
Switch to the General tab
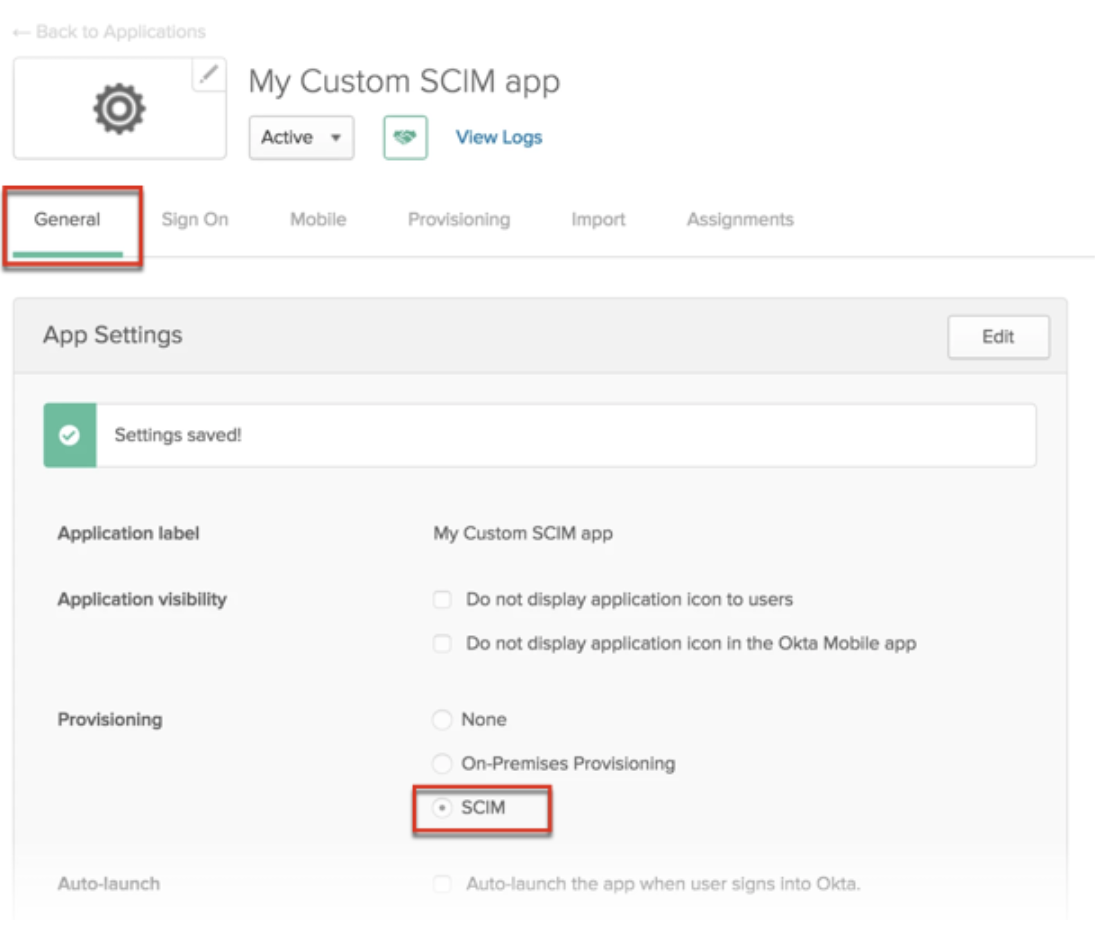tap(67, 219)
